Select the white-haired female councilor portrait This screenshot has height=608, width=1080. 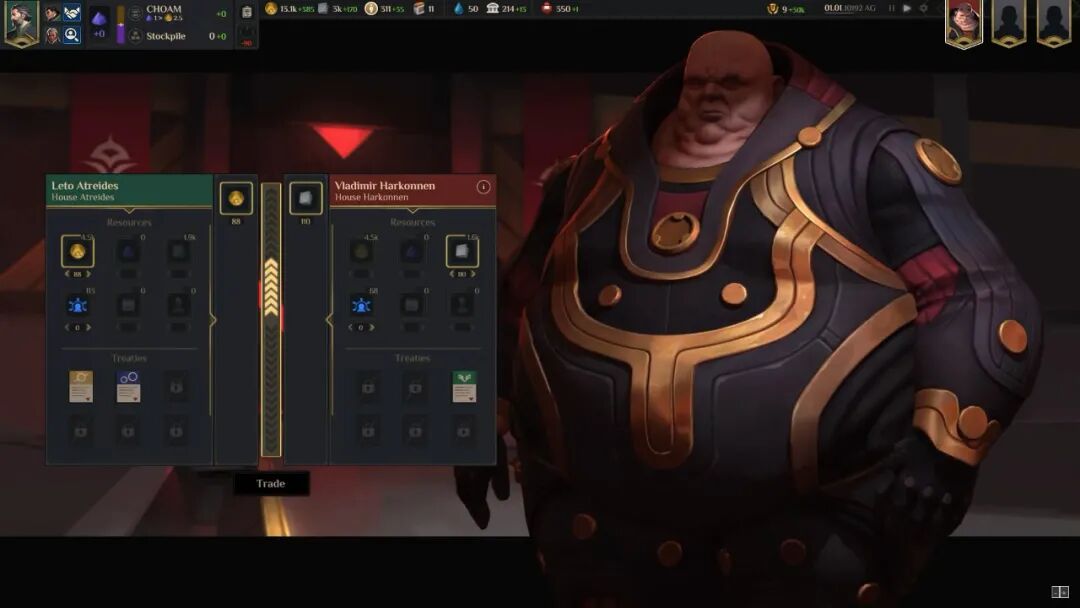[x=52, y=35]
